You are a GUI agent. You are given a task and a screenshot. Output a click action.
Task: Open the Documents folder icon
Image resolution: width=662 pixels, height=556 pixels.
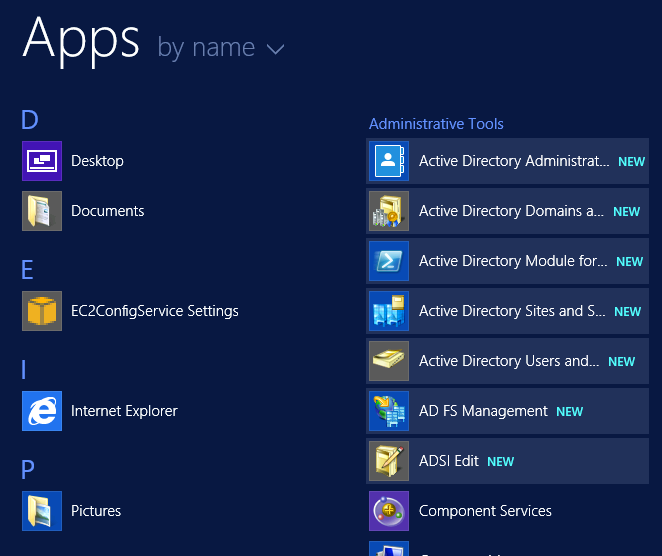pyautogui.click(x=42, y=211)
